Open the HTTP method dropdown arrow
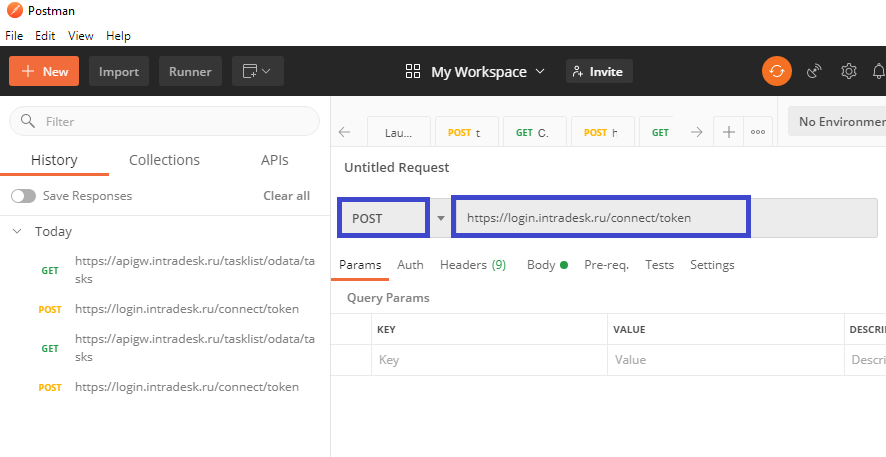 [441, 218]
